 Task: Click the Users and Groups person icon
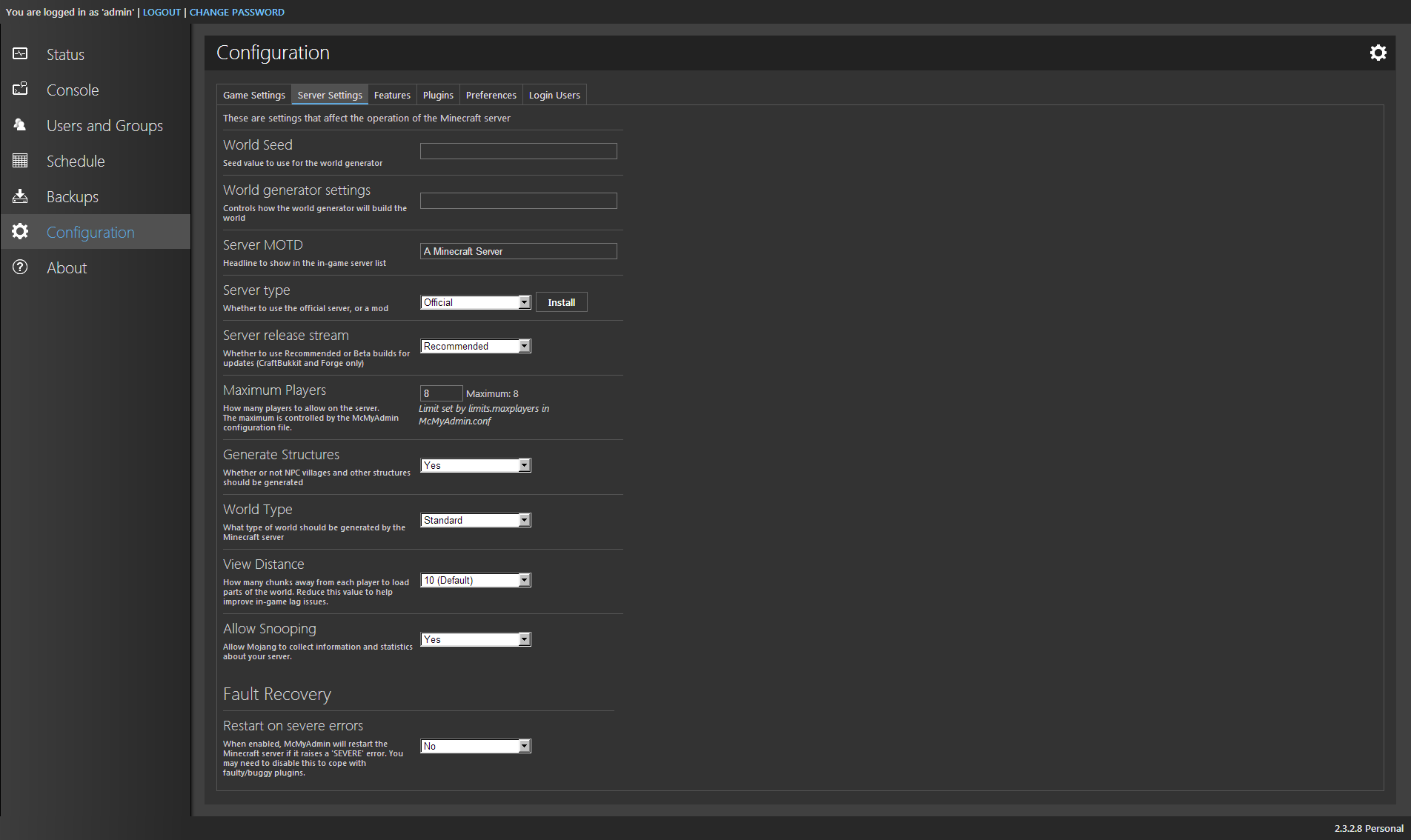[20, 125]
